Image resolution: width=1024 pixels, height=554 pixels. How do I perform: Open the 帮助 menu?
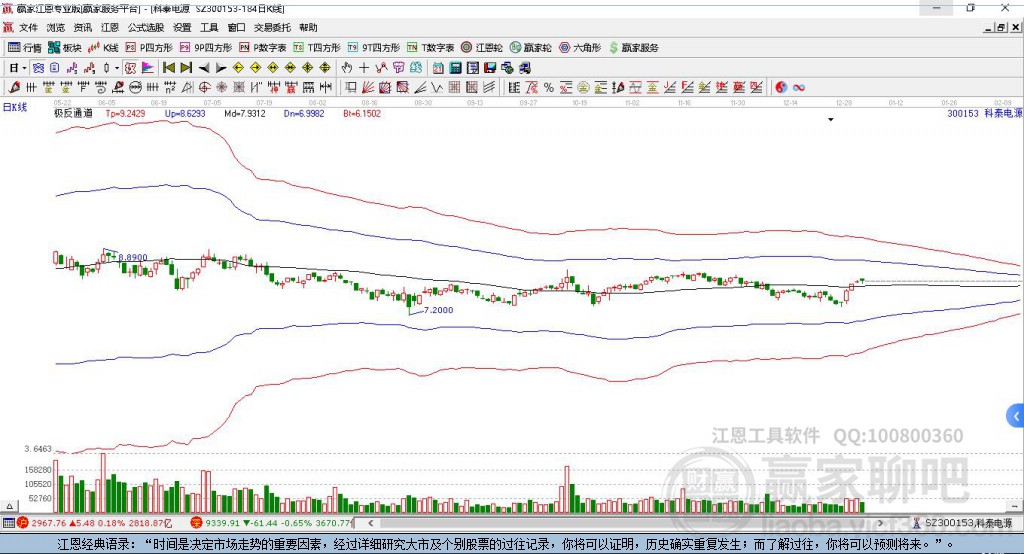click(x=308, y=27)
